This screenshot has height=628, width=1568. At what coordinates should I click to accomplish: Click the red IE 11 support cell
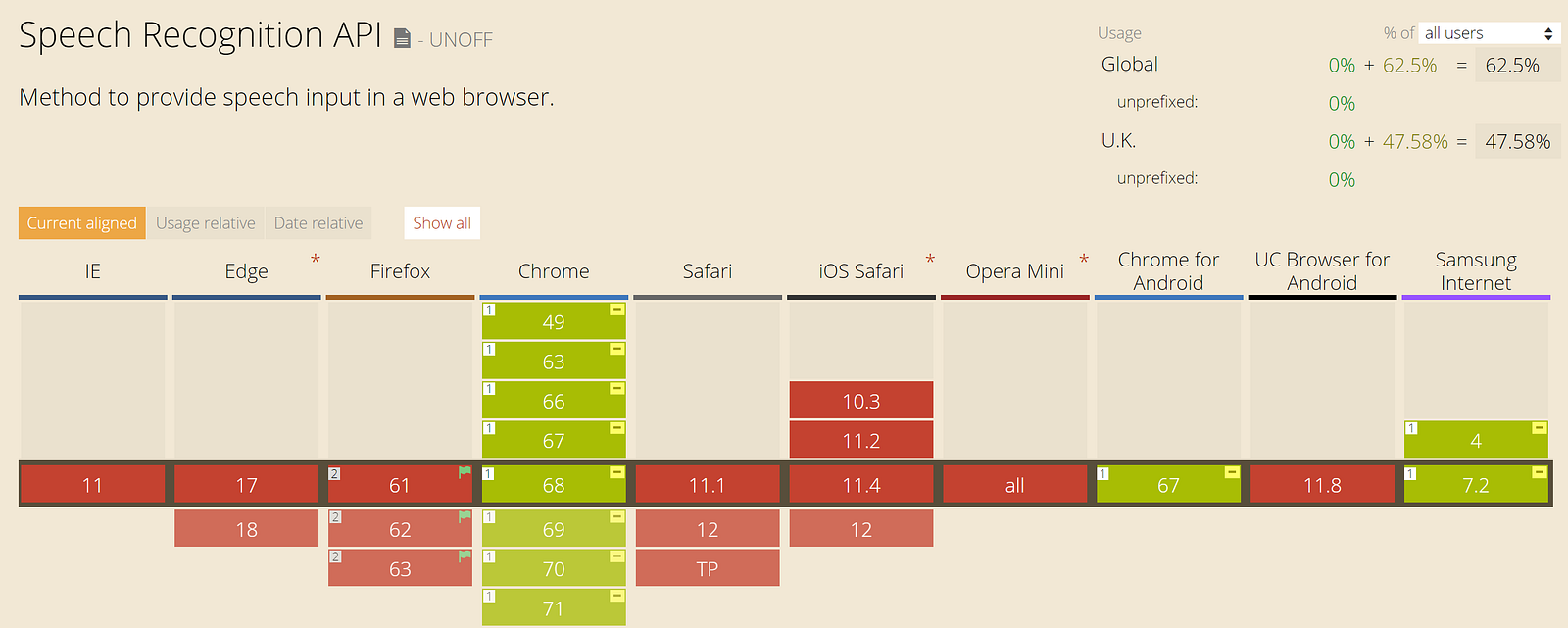(93, 484)
